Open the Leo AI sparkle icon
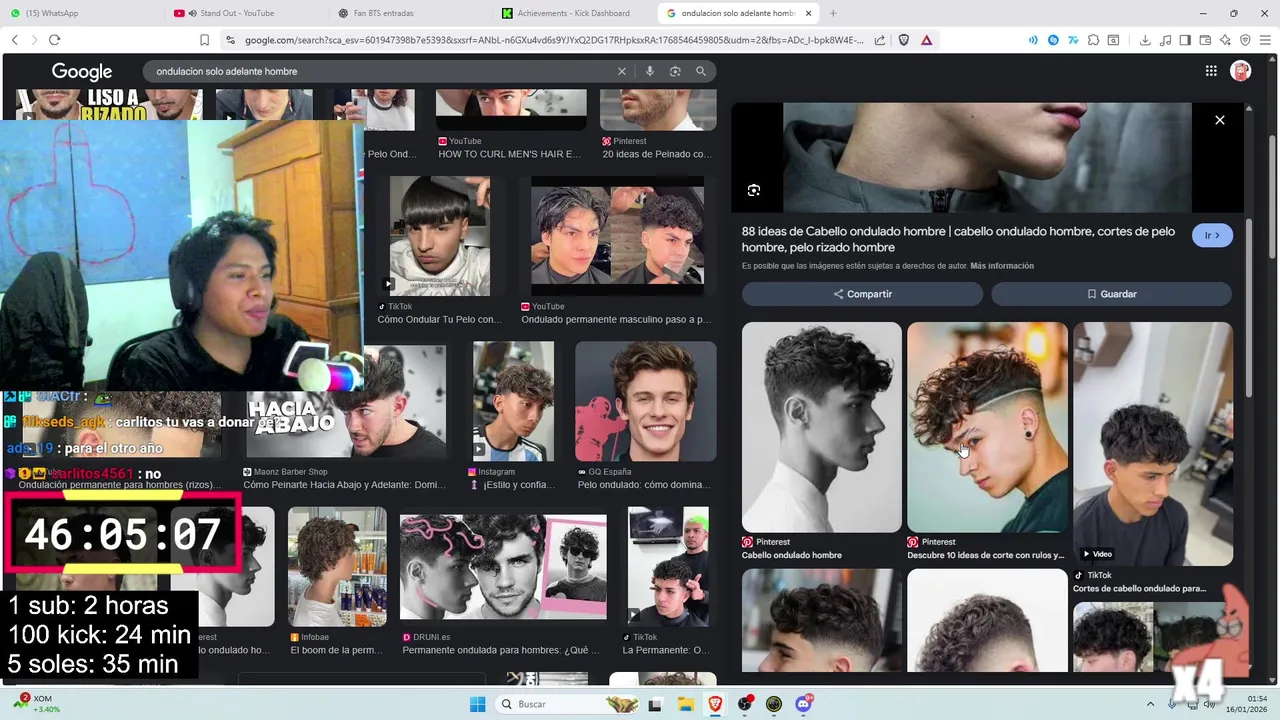 (x=1225, y=40)
